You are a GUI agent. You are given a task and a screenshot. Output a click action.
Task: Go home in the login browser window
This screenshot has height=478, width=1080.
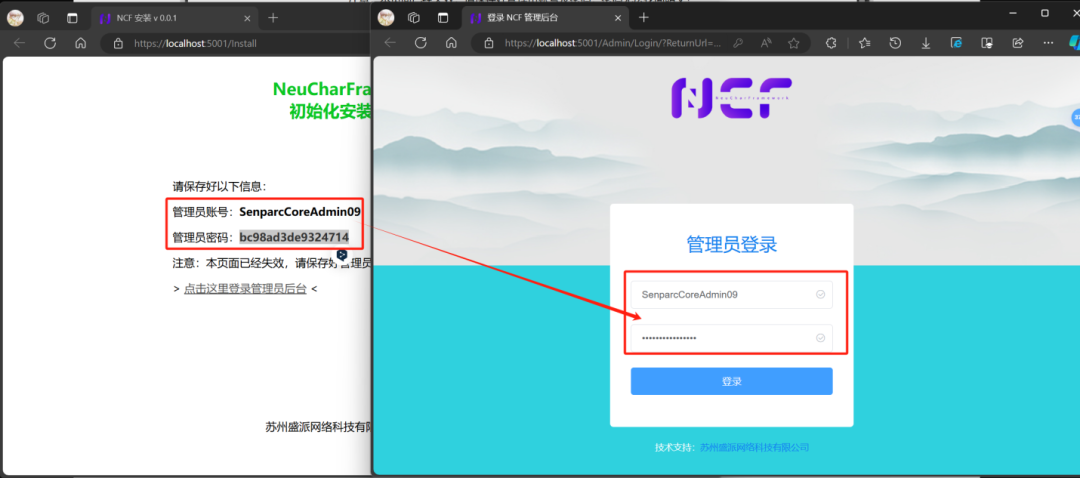click(451, 43)
